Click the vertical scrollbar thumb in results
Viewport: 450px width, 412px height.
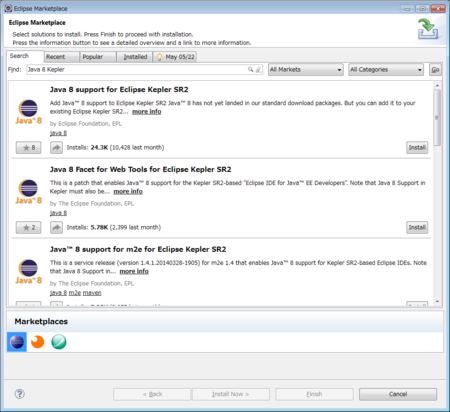point(437,117)
